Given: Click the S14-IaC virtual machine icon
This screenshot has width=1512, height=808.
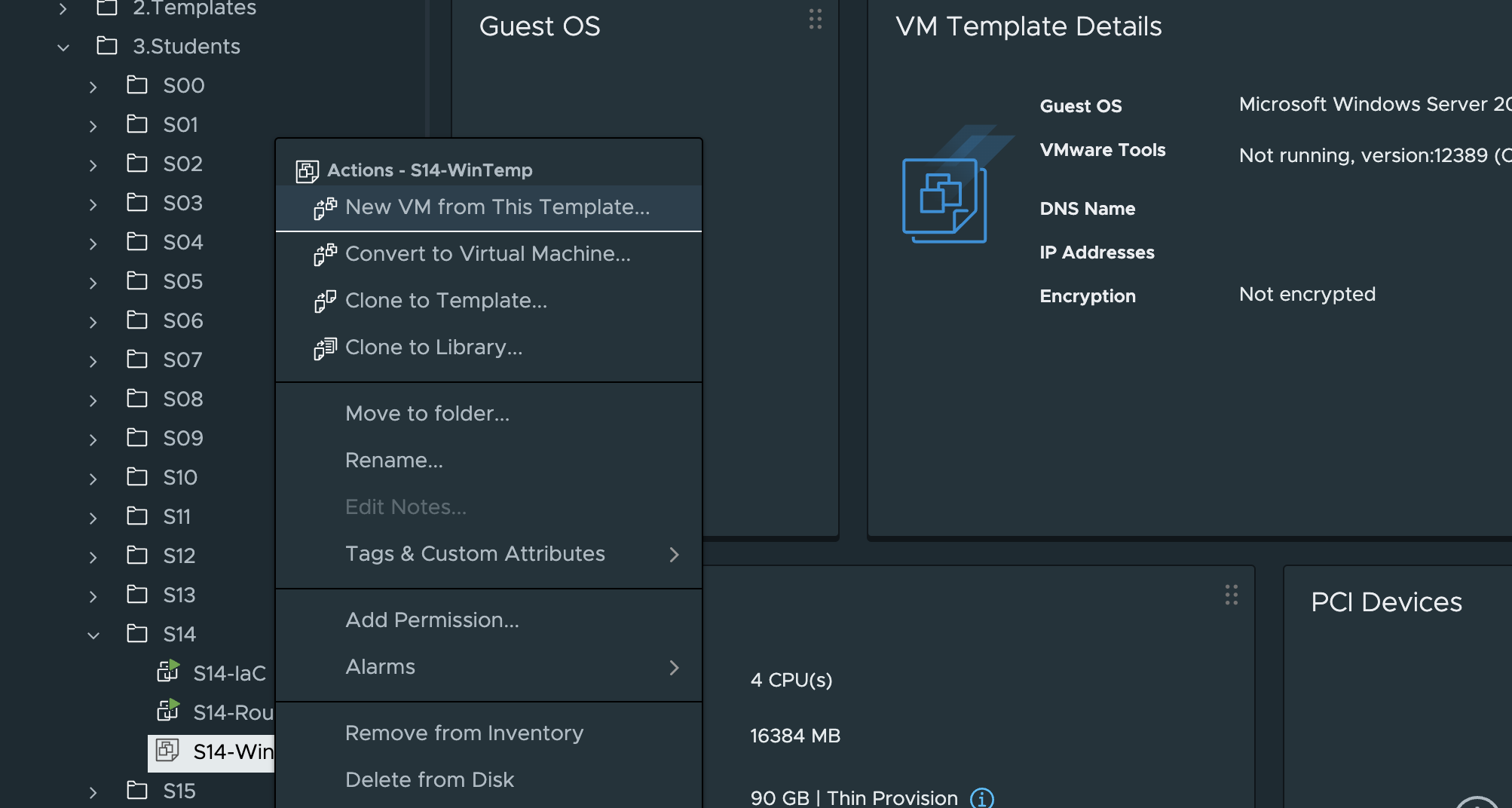Looking at the screenshot, I should pyautogui.click(x=168, y=671).
